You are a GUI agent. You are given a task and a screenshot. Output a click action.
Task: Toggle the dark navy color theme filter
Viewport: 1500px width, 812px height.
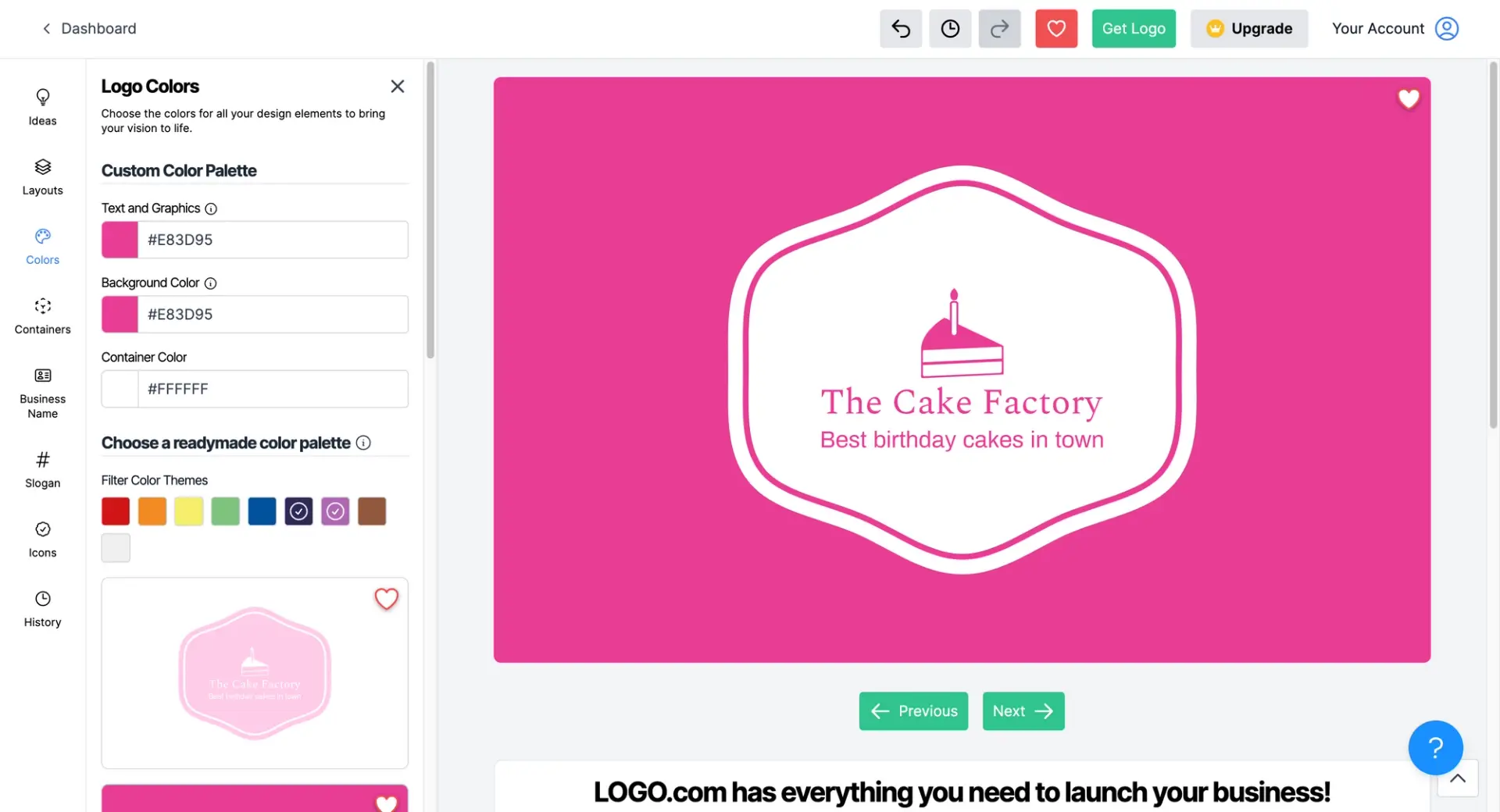298,511
